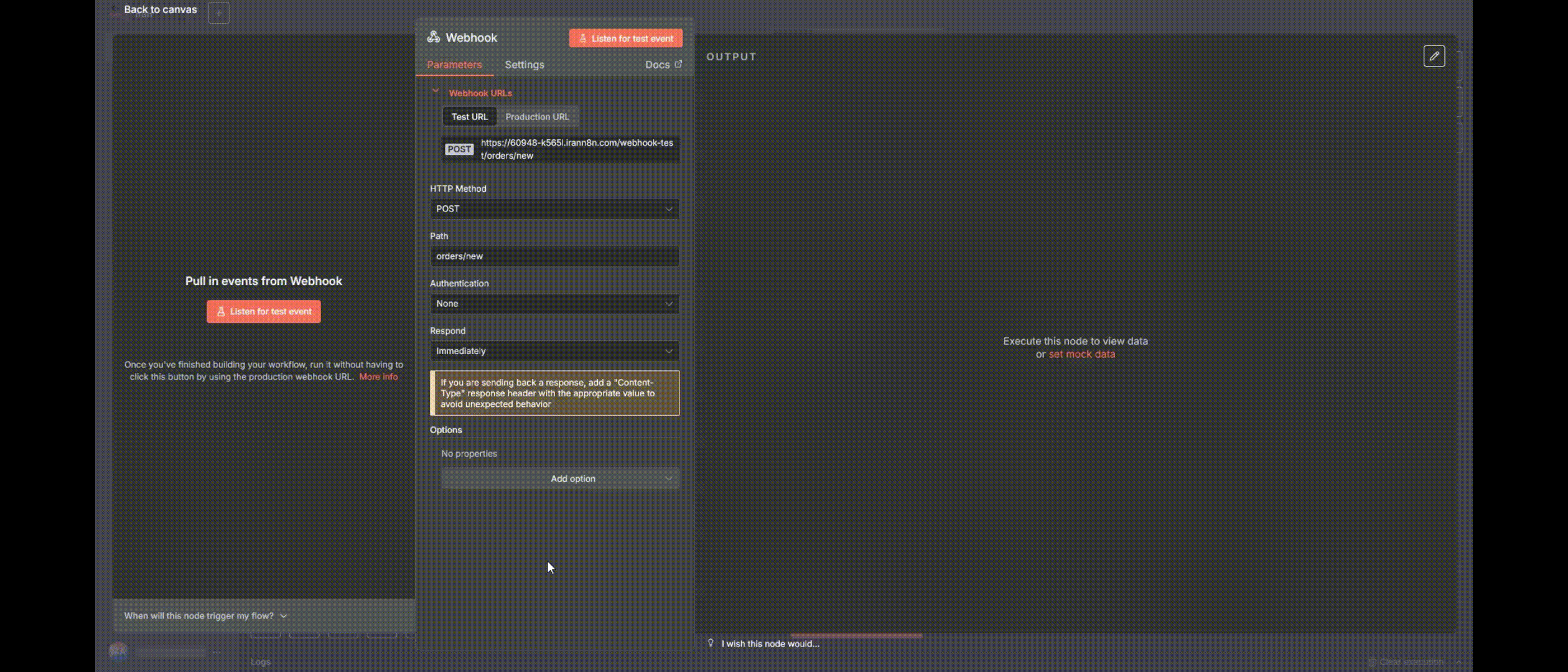Image resolution: width=1568 pixels, height=672 pixels.
Task: Collapse the Webhook URLs section
Action: point(436,91)
